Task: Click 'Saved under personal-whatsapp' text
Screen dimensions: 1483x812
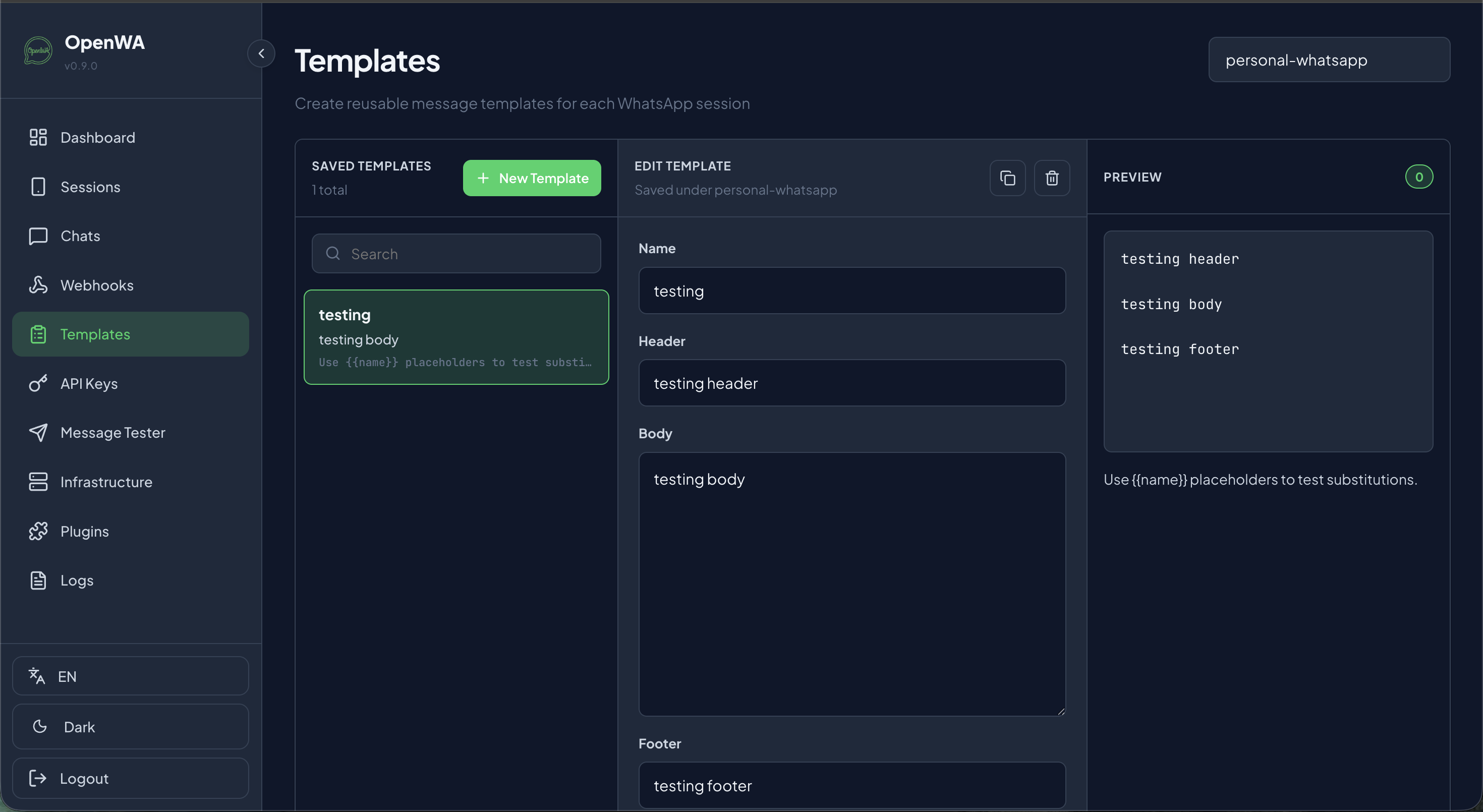Action: point(735,190)
